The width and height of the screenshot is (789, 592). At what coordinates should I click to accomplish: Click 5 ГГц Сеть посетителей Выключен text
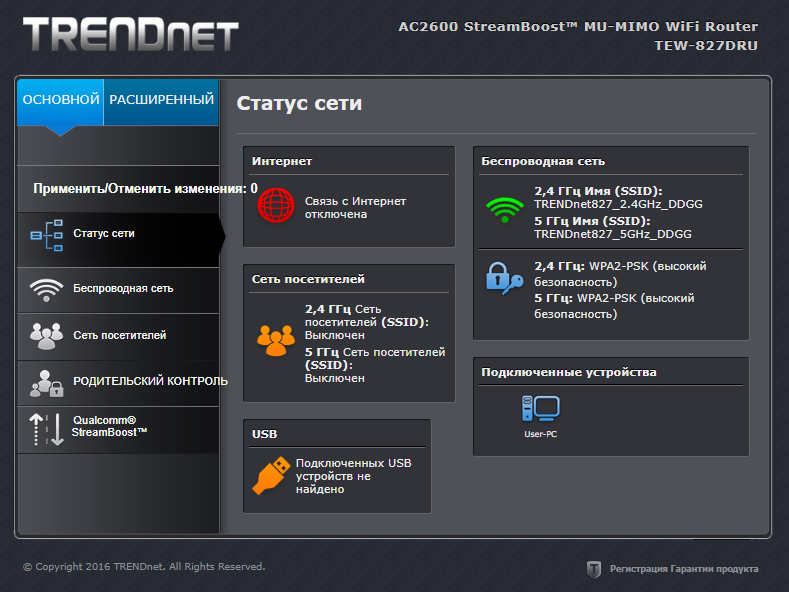(x=375, y=365)
